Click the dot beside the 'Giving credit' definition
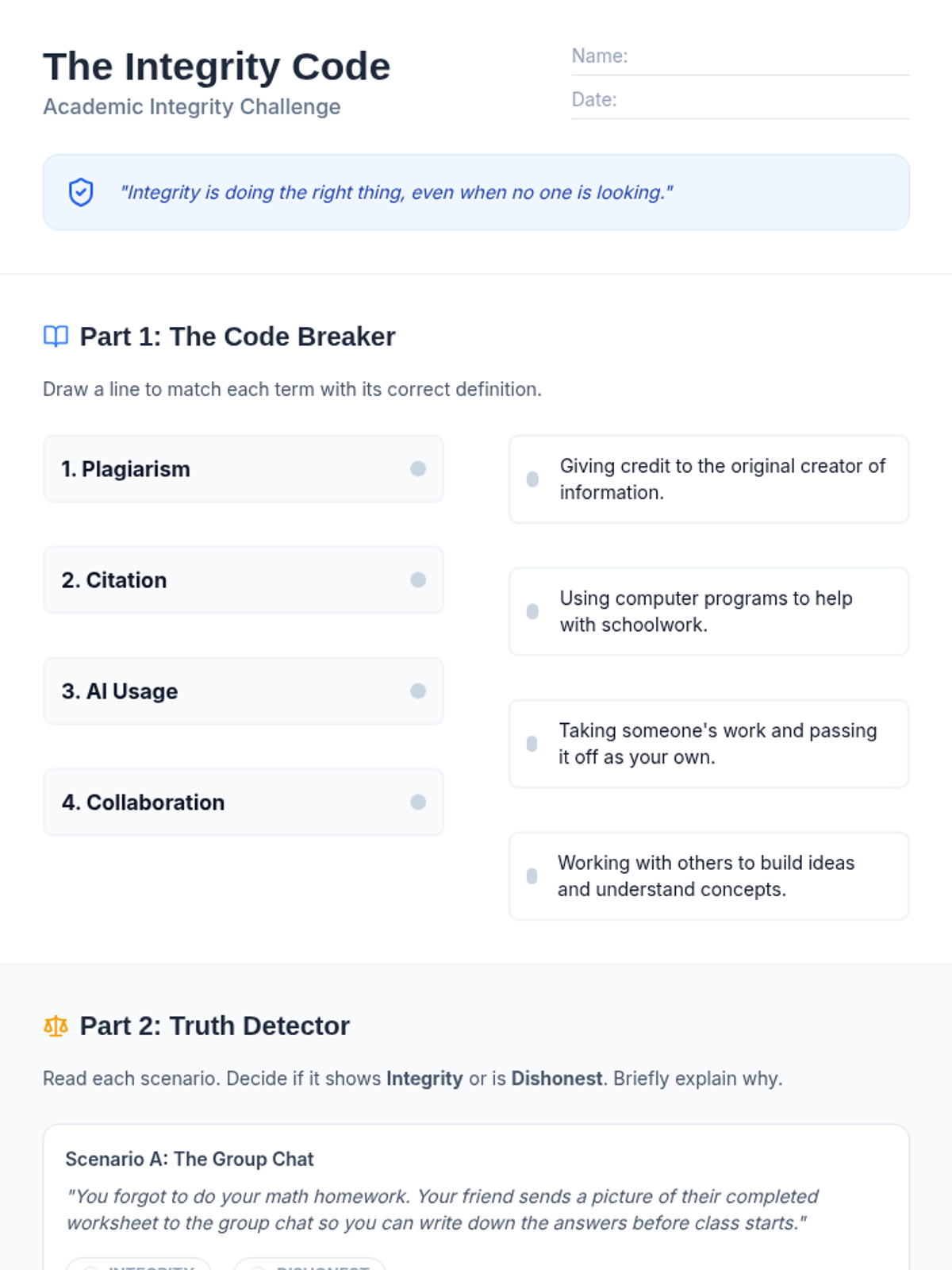The width and height of the screenshot is (952, 1270). pos(532,479)
